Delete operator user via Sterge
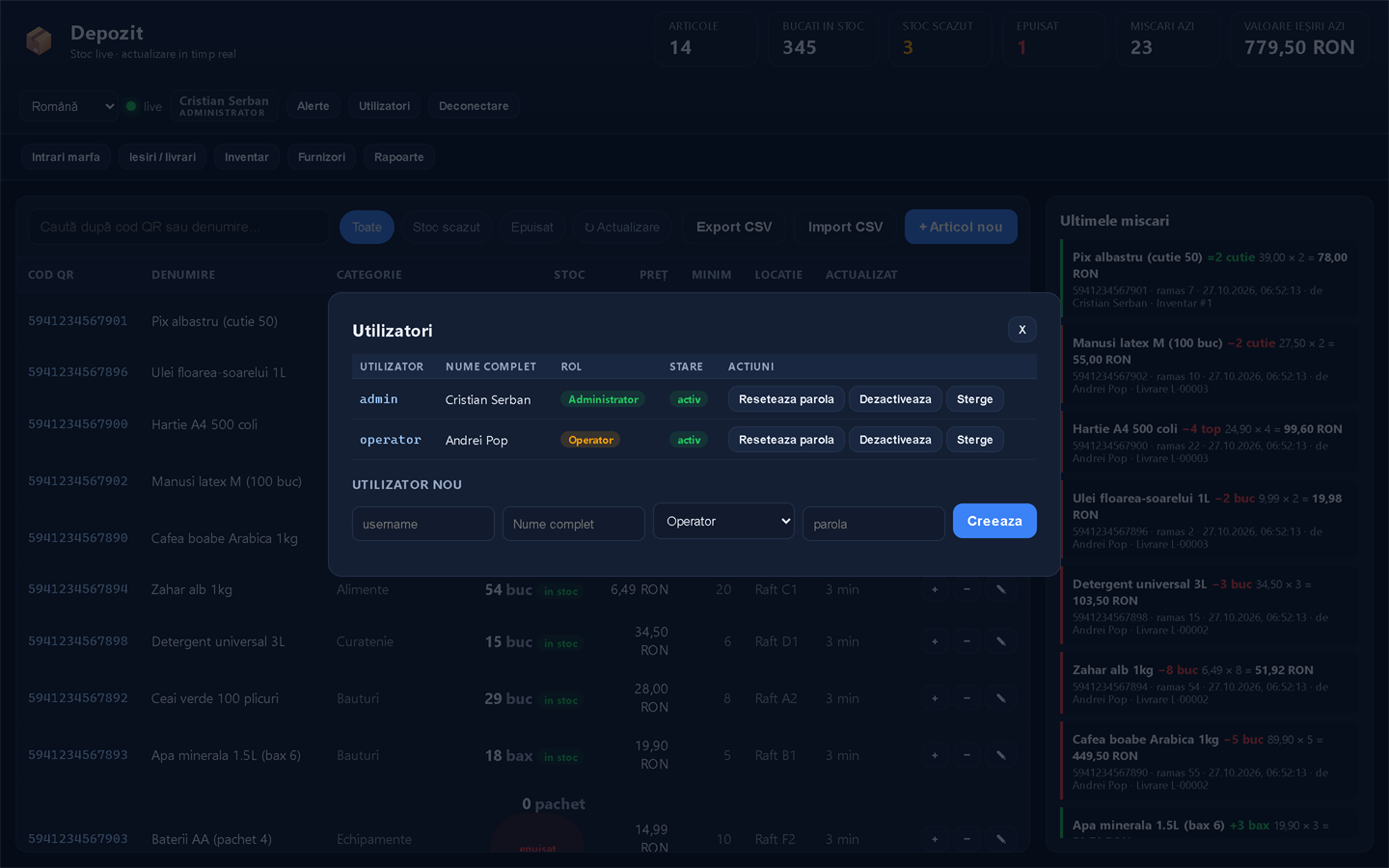This screenshot has width=1389, height=868. point(974,440)
